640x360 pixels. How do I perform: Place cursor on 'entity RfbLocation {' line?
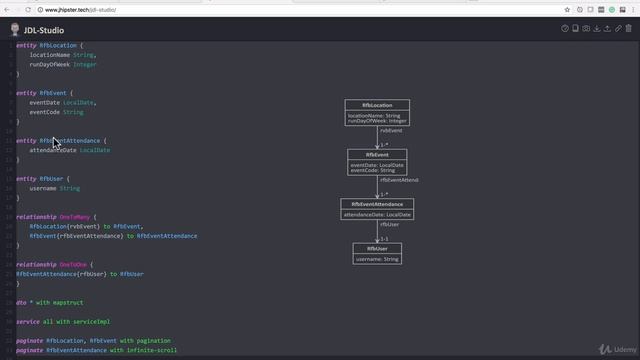pyautogui.click(x=49, y=45)
